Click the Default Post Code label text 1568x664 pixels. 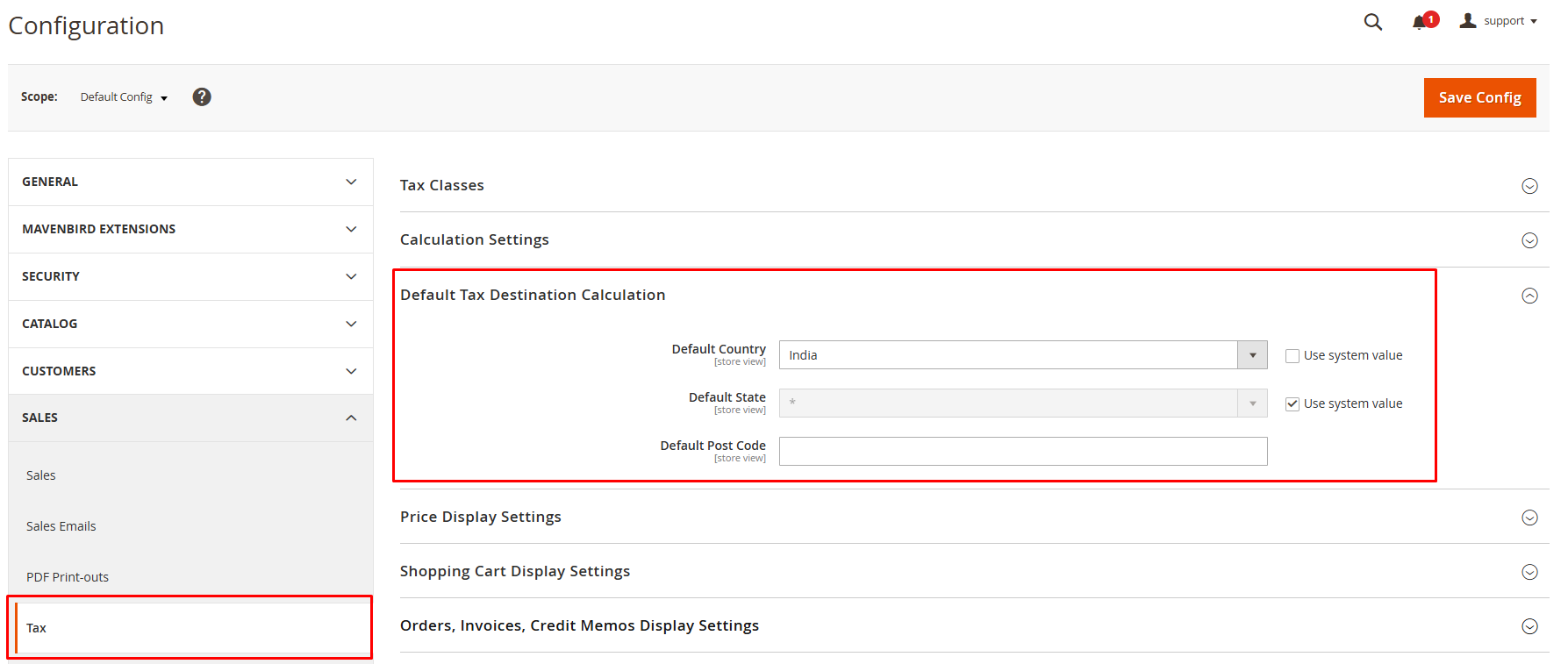[x=713, y=446]
